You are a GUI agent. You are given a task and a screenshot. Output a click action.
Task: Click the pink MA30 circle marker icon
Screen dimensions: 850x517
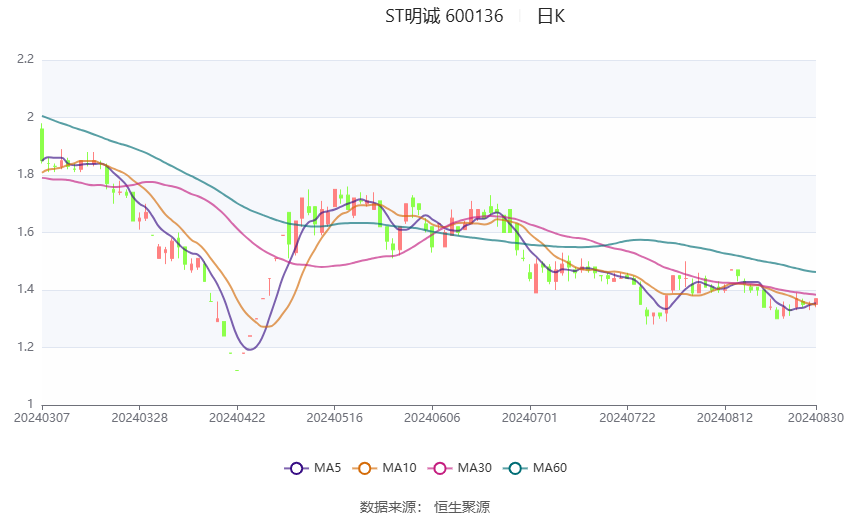tap(440, 468)
